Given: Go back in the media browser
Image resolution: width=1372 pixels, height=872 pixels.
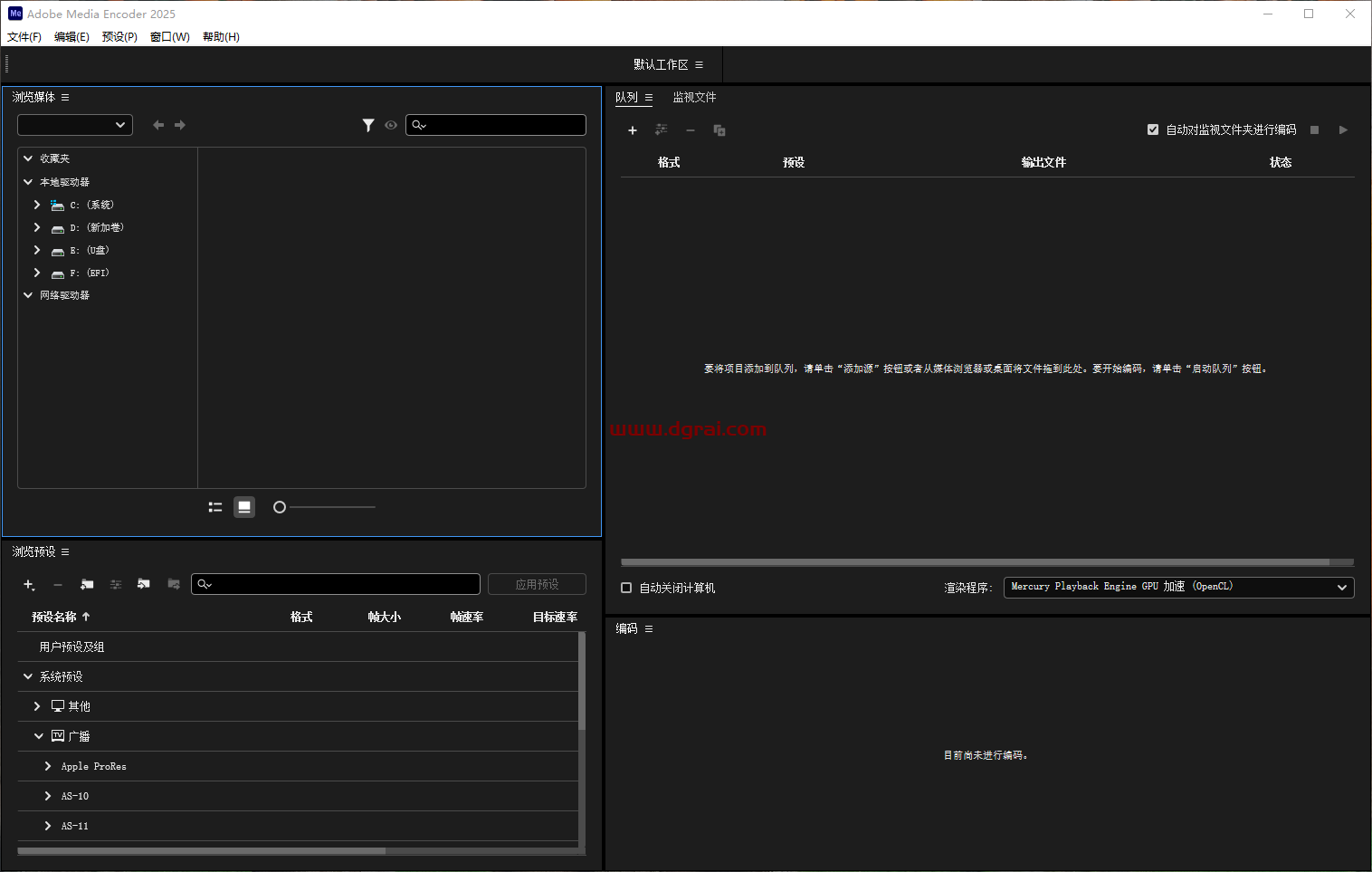Looking at the screenshot, I should (x=158, y=125).
